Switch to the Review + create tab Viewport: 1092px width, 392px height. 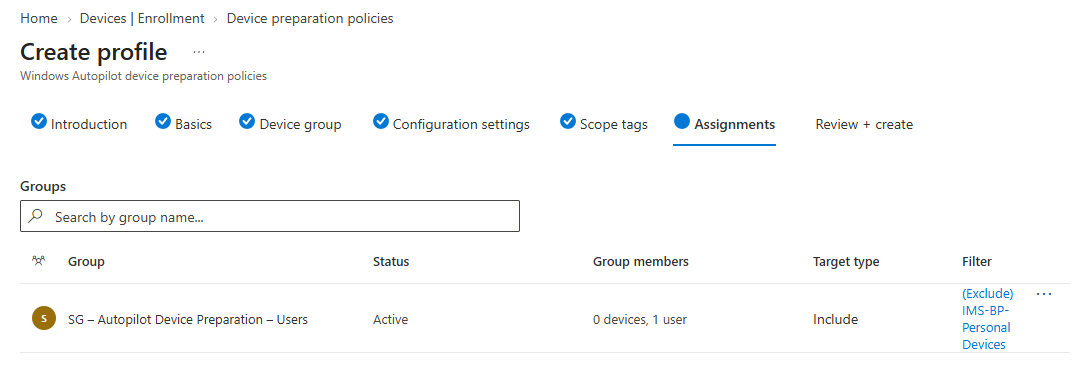coord(864,125)
